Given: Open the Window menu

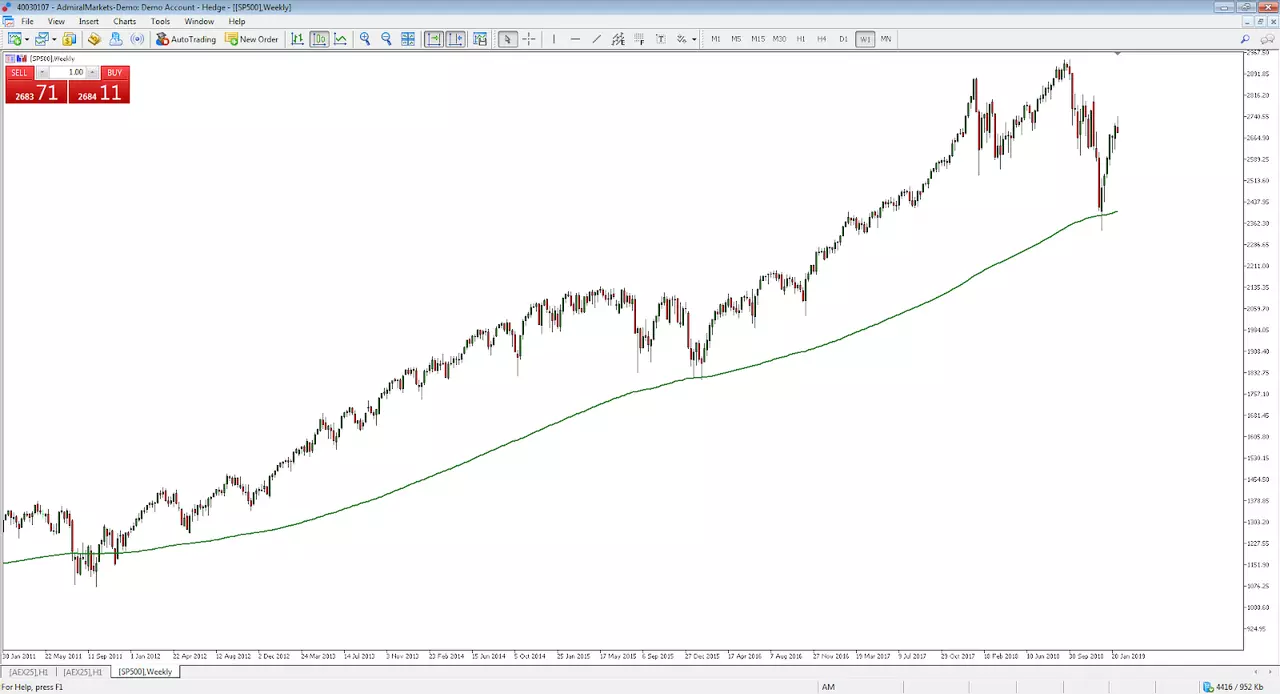Looking at the screenshot, I should [x=199, y=21].
